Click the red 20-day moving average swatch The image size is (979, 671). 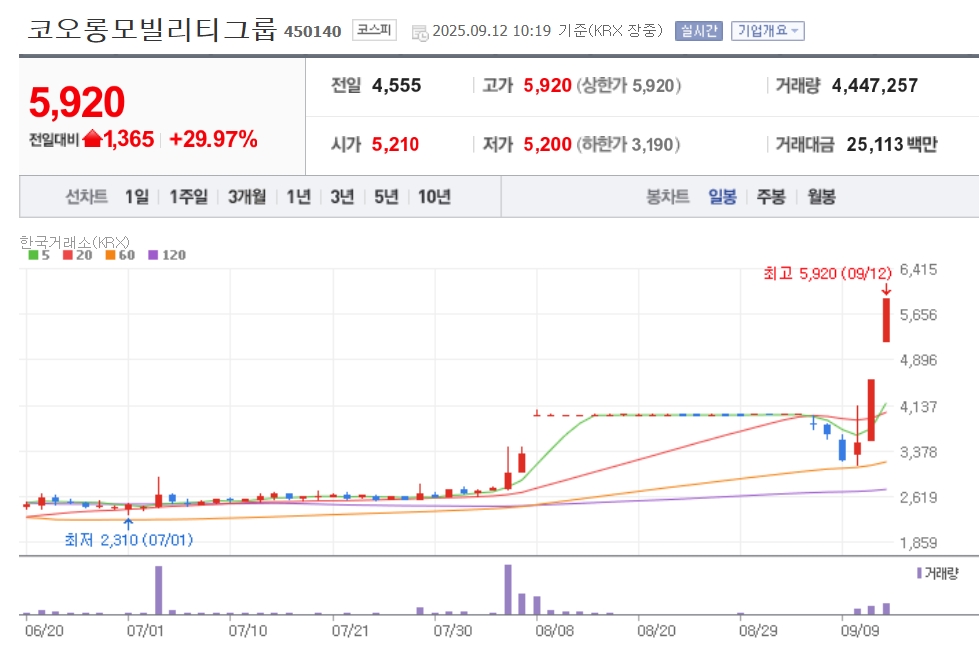tap(68, 255)
